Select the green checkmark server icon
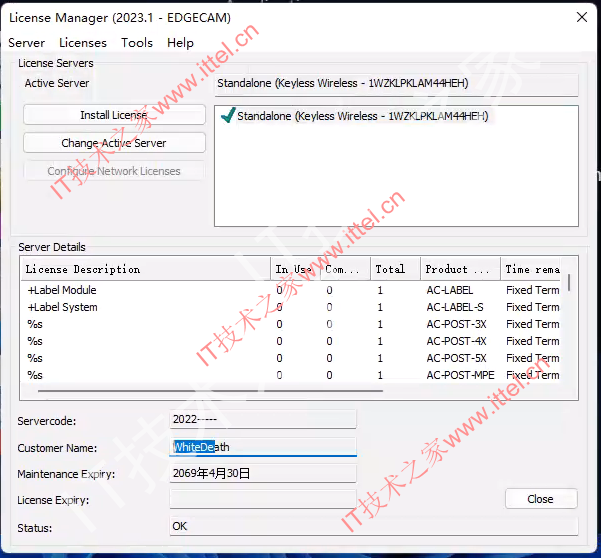 click(228, 115)
